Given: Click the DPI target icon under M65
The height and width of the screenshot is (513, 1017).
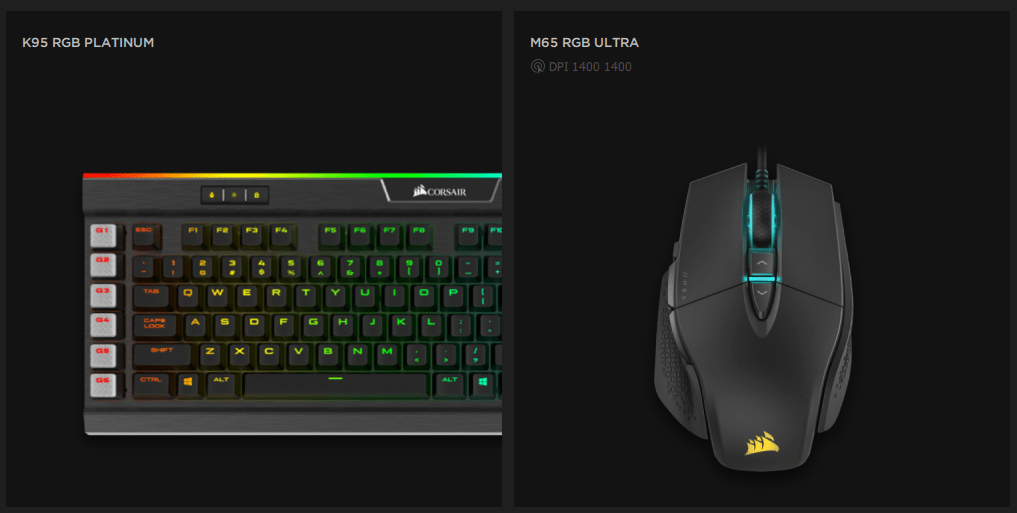Looking at the screenshot, I should coord(538,66).
